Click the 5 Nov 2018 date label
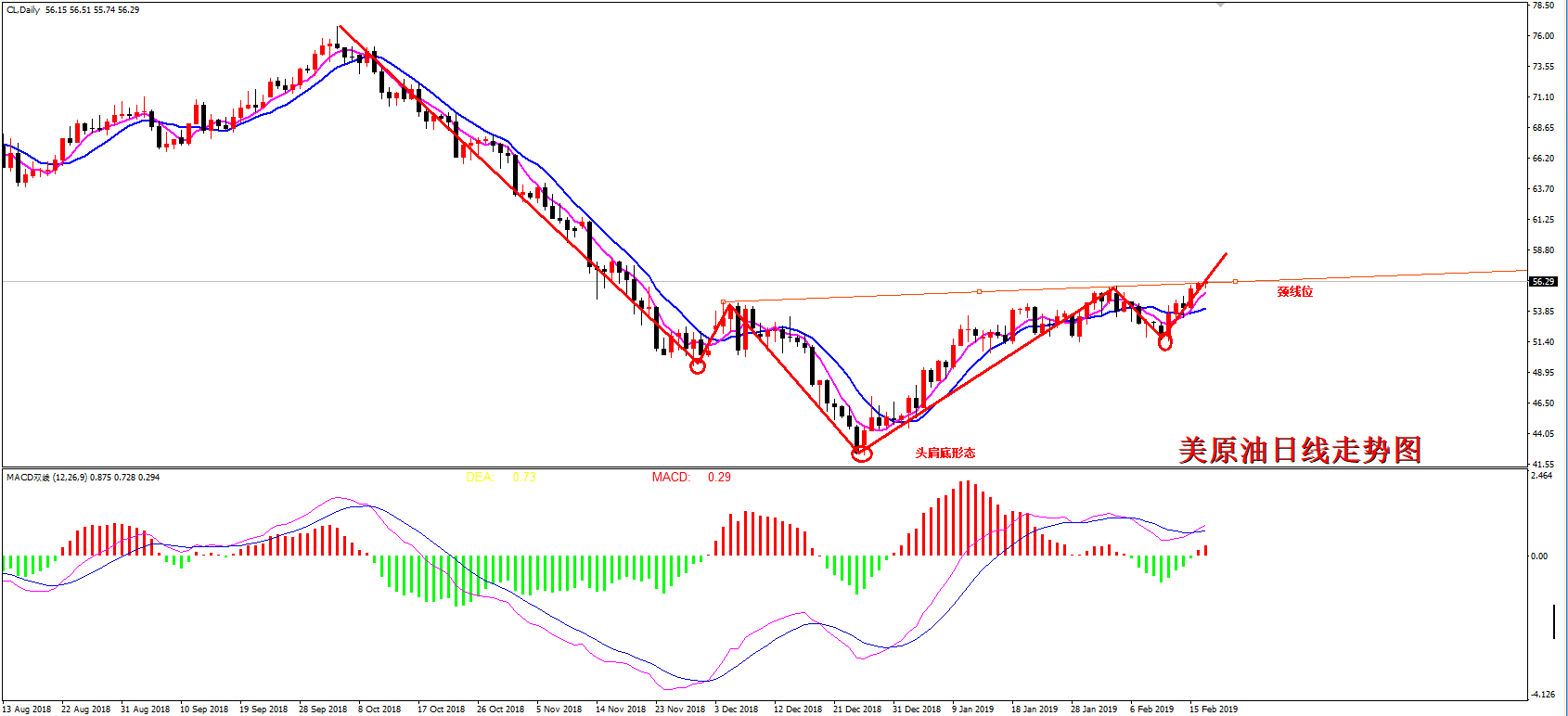This screenshot has height=716, width=1568. point(559,710)
